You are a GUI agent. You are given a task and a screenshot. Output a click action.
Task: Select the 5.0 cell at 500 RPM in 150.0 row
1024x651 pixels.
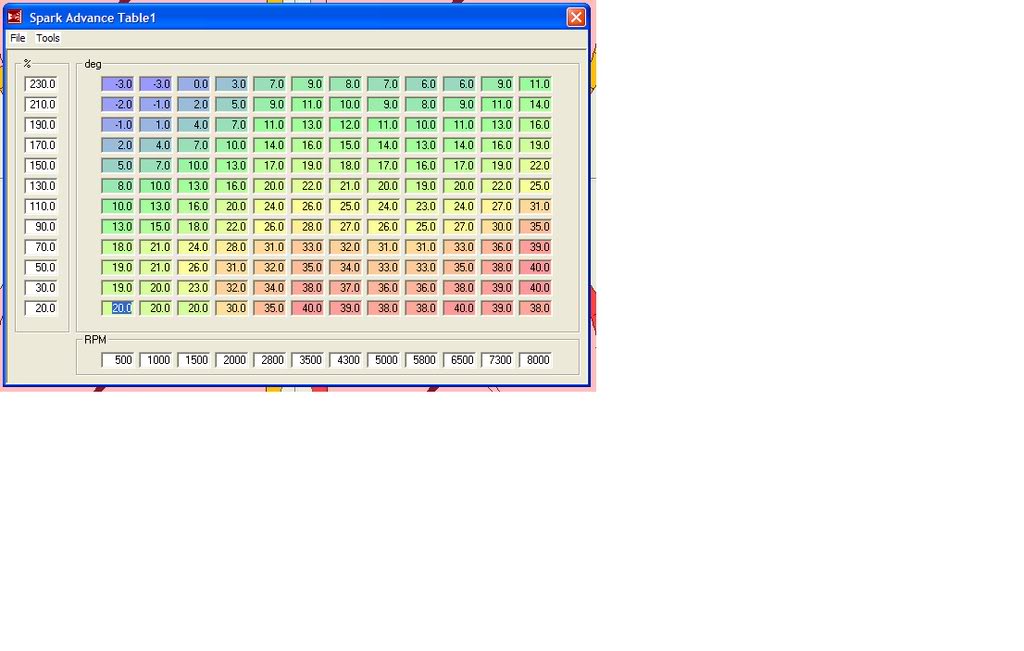117,165
